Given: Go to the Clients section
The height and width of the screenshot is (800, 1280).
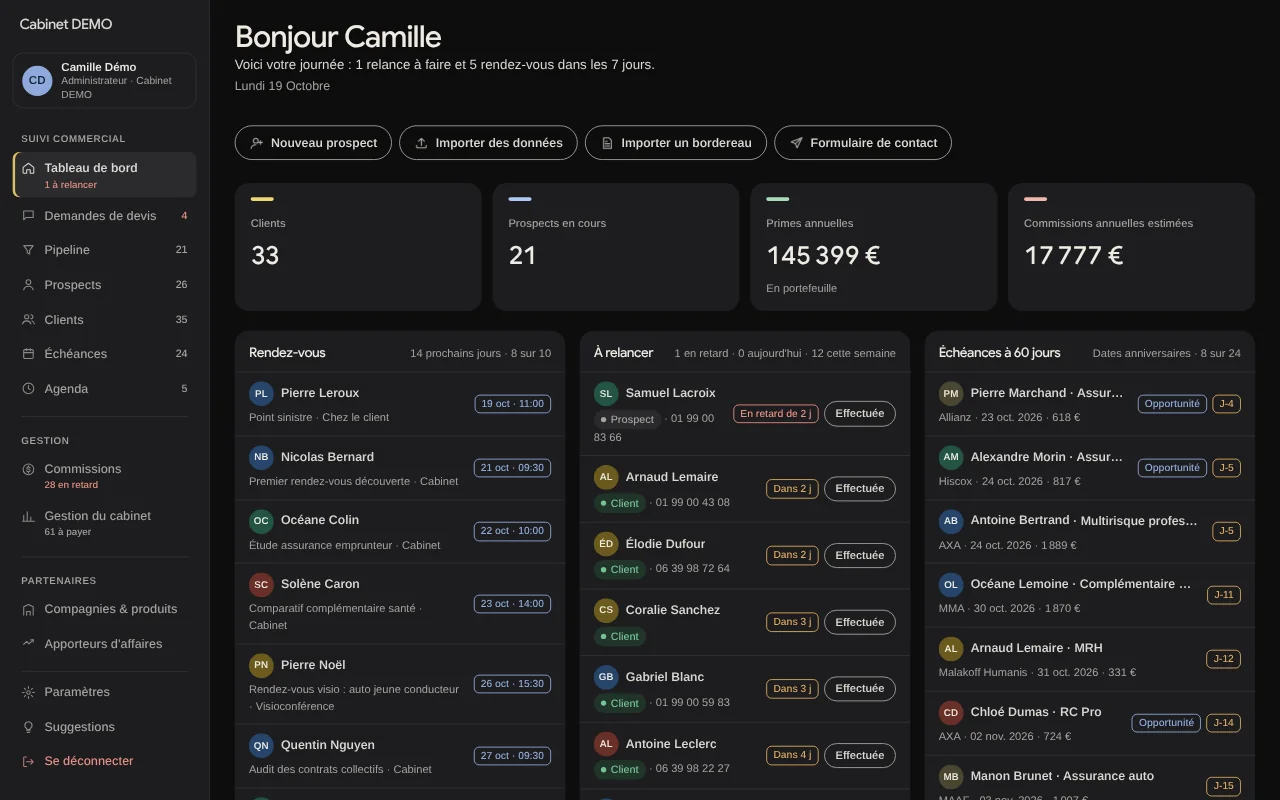Looking at the screenshot, I should [x=104, y=320].
